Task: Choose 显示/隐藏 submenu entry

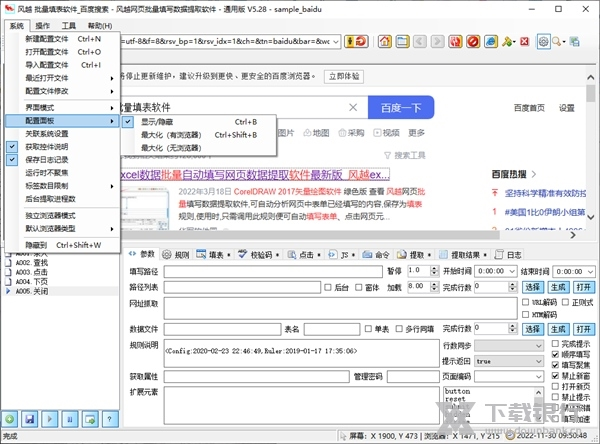Action: pos(199,122)
